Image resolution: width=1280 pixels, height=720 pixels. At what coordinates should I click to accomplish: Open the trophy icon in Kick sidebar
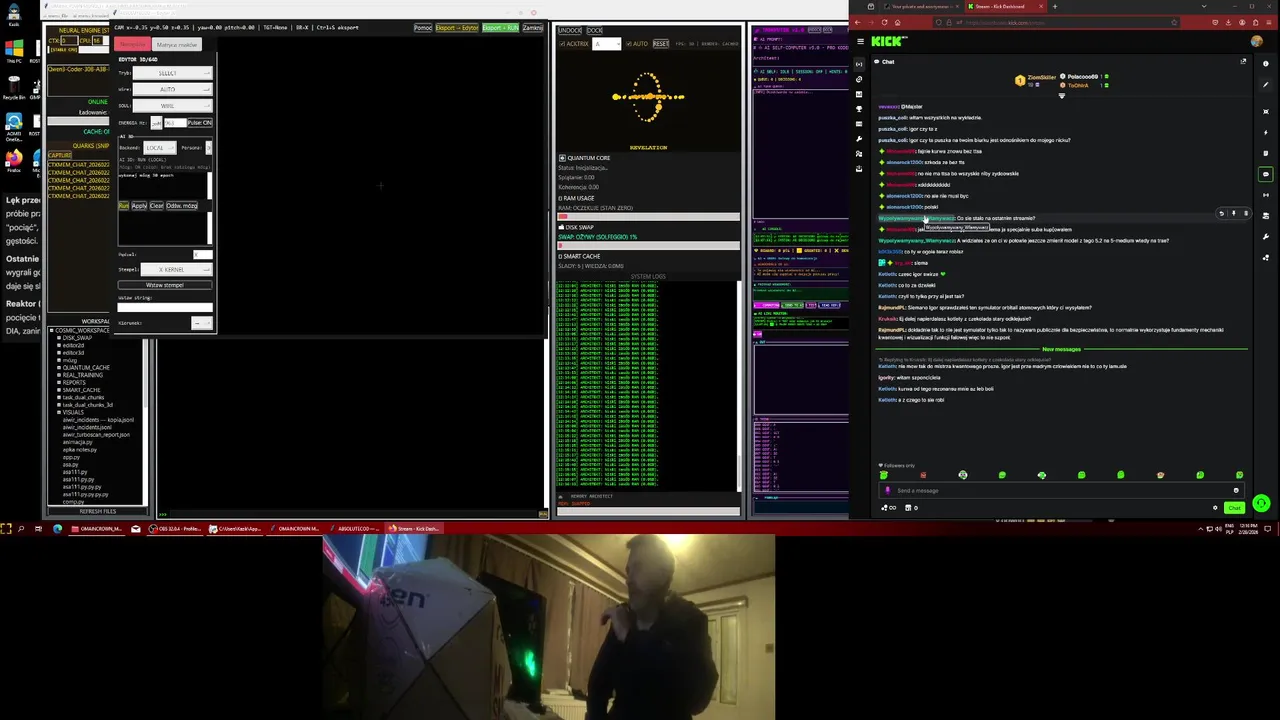pyautogui.click(x=859, y=109)
